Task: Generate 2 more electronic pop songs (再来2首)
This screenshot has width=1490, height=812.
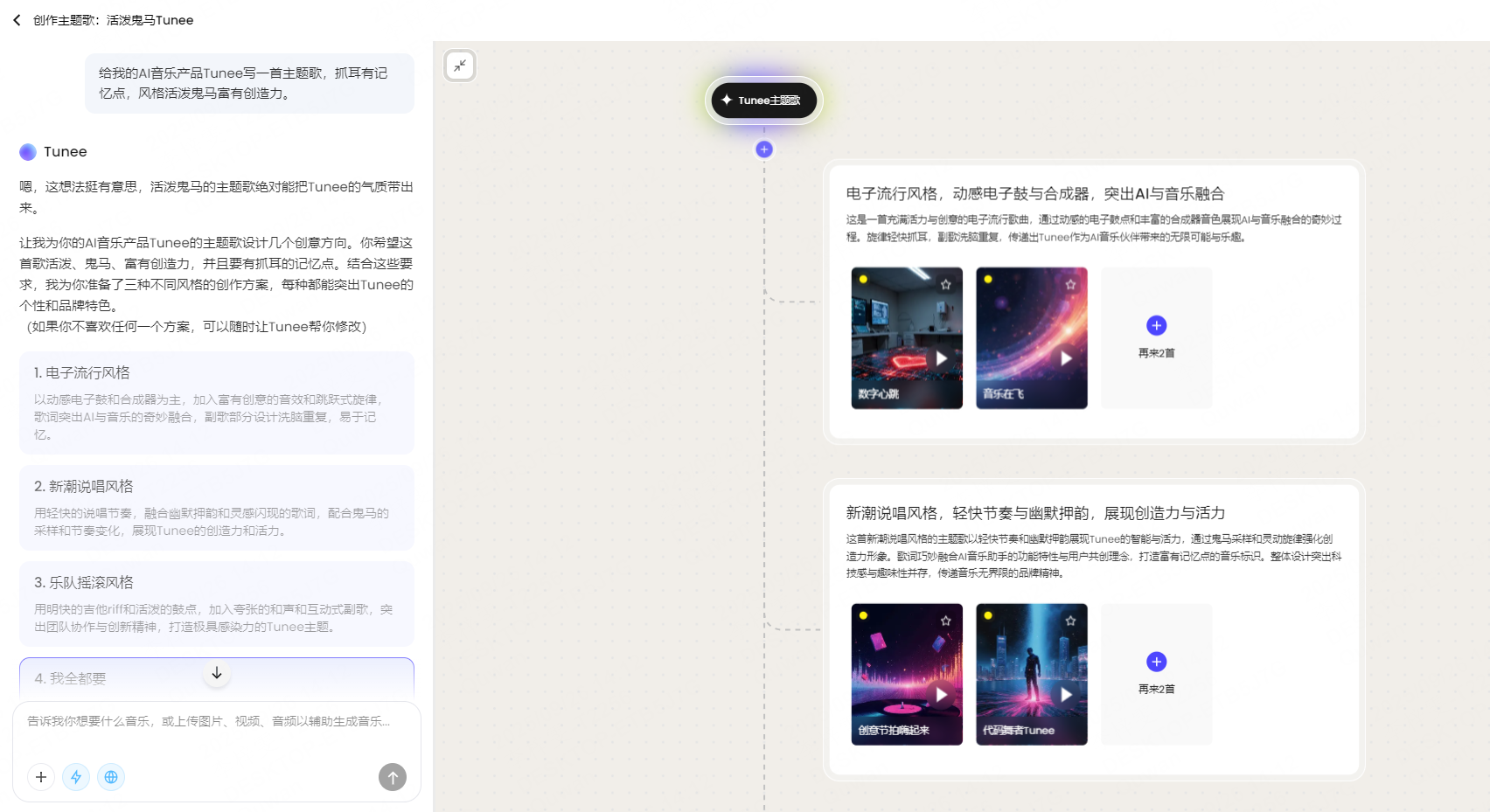Action: click(x=1156, y=337)
